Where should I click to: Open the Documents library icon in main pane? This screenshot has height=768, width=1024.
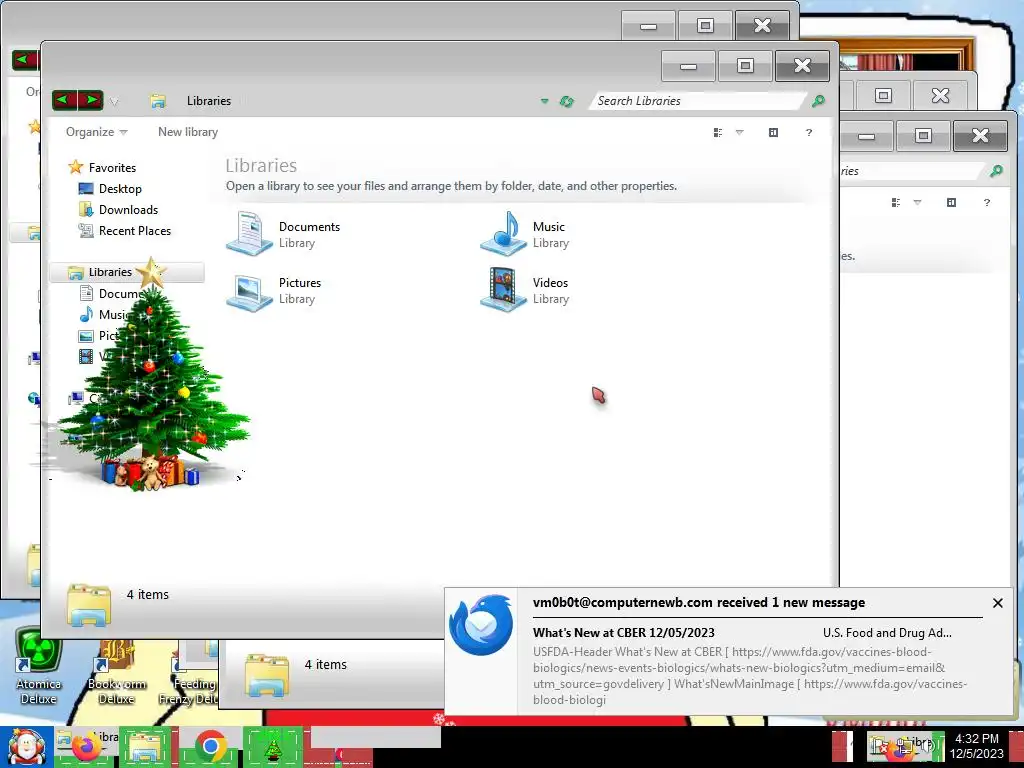[x=249, y=234]
